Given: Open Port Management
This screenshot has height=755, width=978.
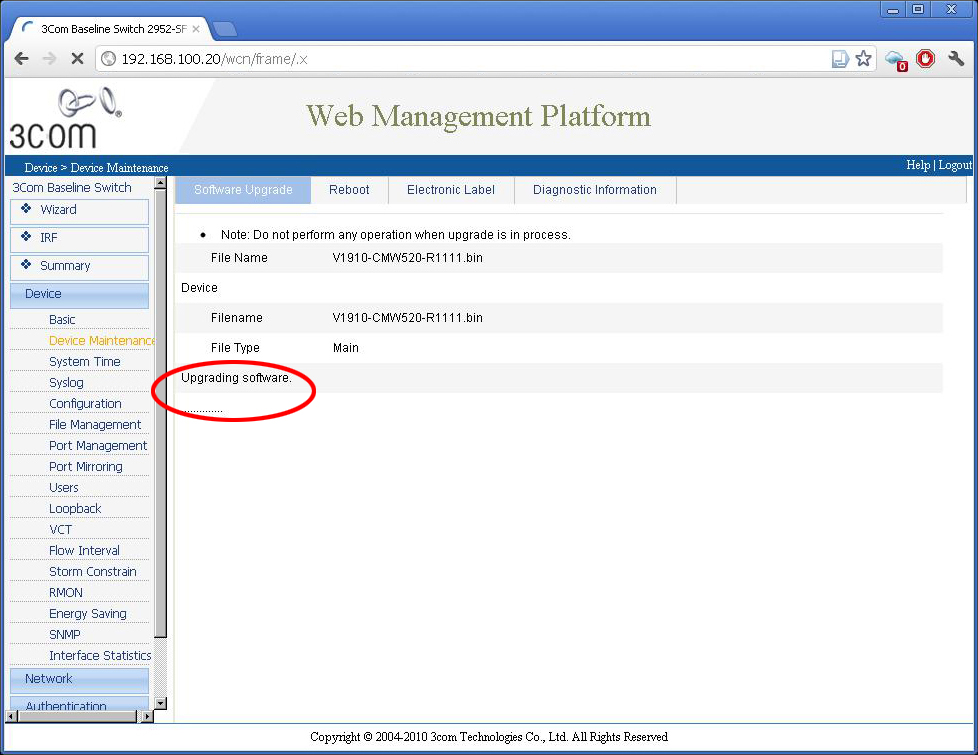Looking at the screenshot, I should point(98,446).
